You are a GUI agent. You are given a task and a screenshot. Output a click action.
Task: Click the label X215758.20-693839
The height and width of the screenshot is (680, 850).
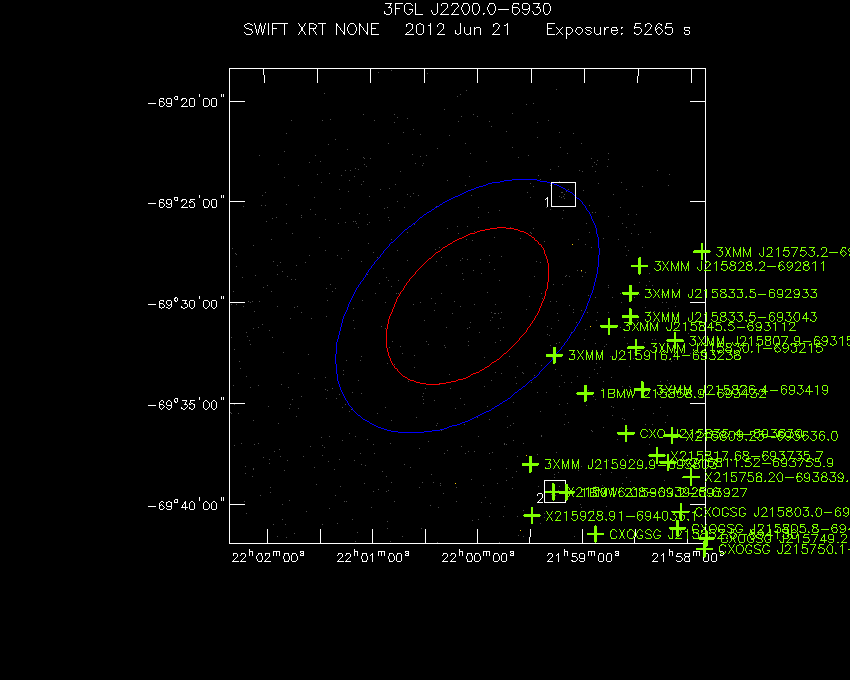(x=777, y=477)
